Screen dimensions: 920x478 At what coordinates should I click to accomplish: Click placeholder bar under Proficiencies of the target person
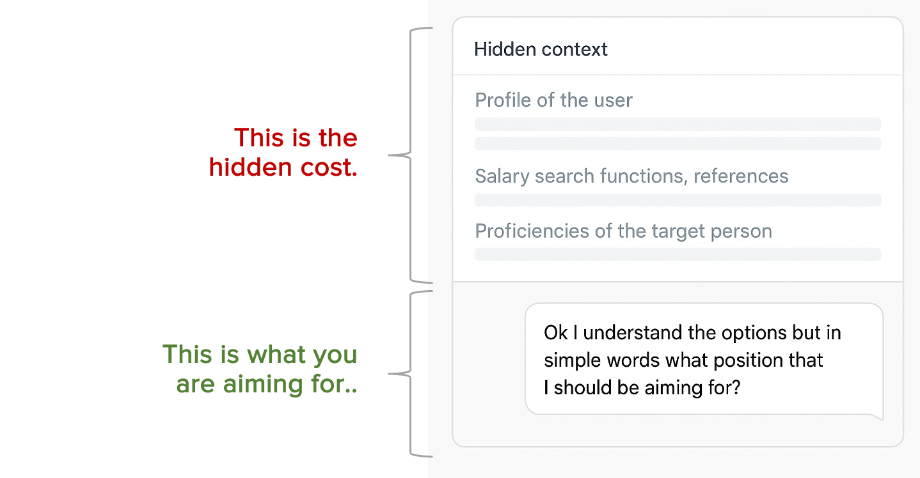pos(677,254)
